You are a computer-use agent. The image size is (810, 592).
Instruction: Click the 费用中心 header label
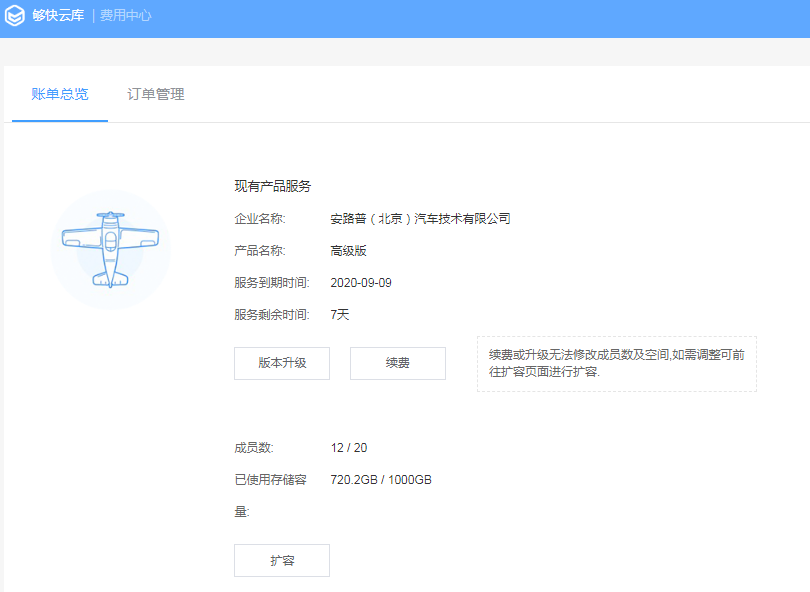click(x=126, y=15)
